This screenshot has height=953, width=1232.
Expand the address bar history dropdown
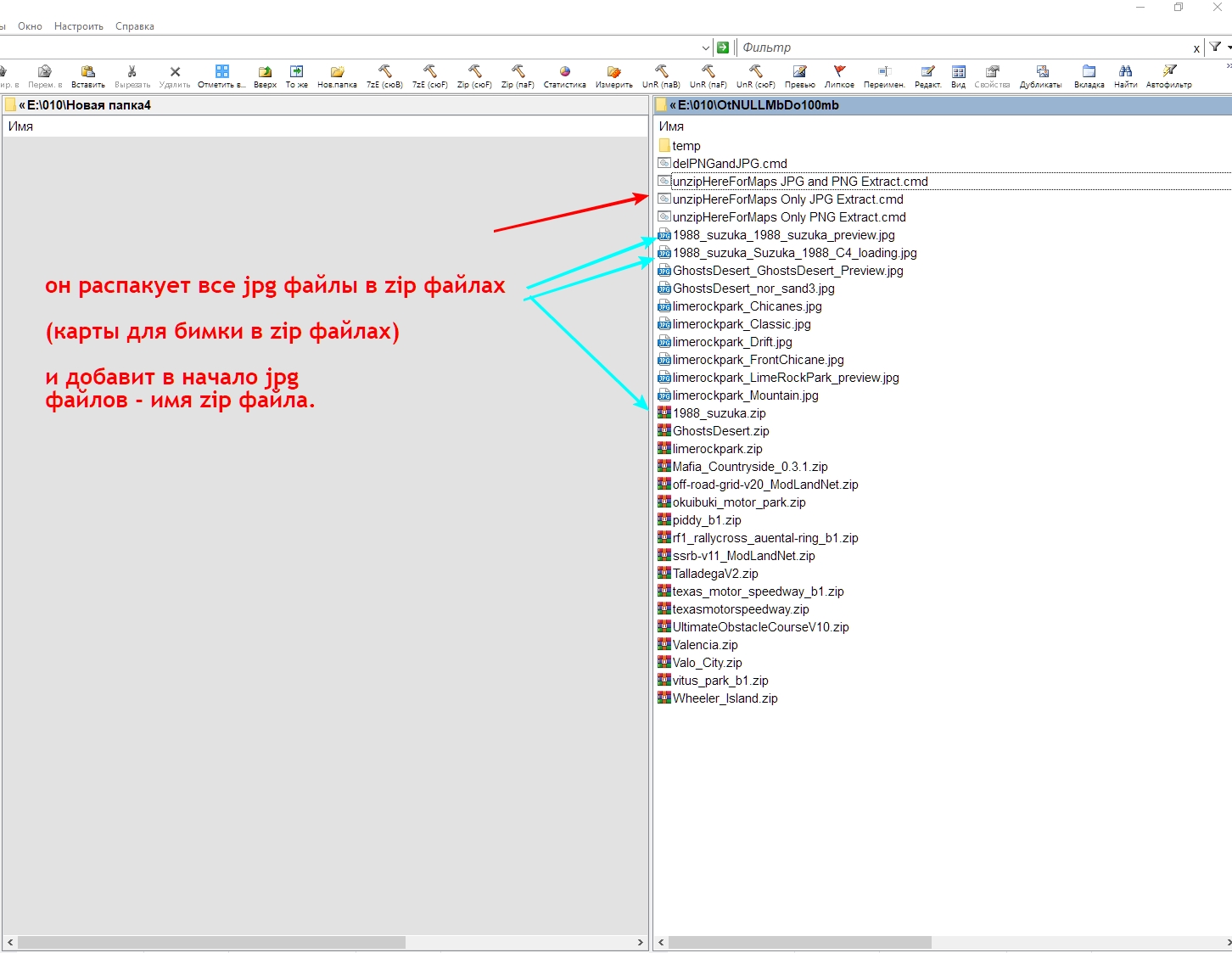pyautogui.click(x=706, y=48)
